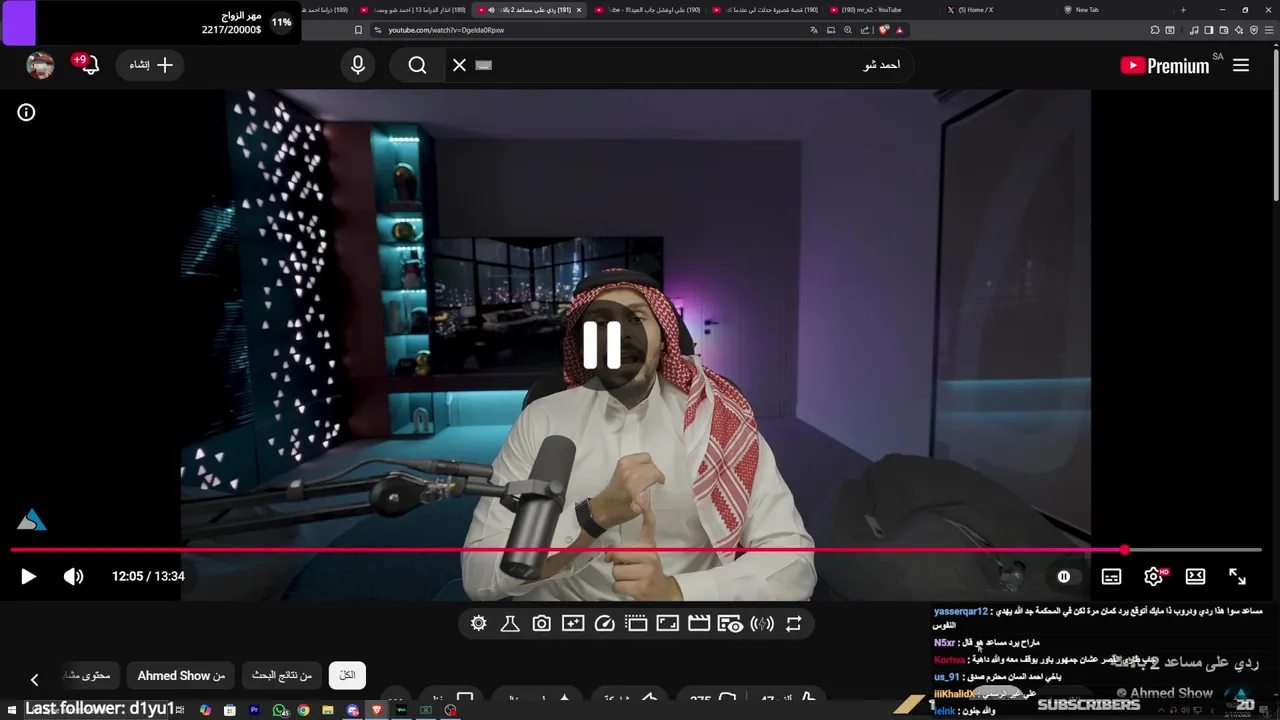The height and width of the screenshot is (720, 1280).
Task: Open File Explorer from the taskbar
Action: 328,710
